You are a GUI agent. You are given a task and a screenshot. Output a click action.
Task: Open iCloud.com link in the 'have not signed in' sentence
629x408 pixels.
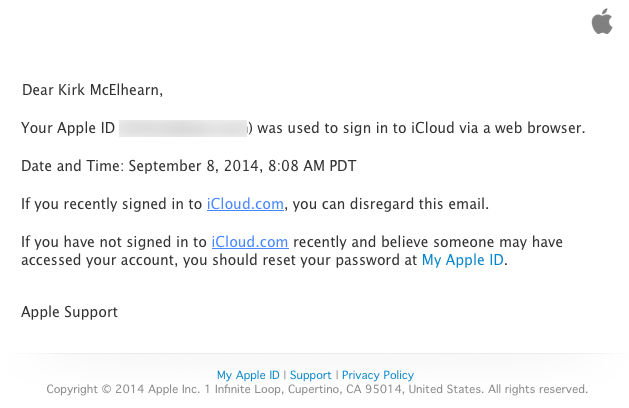pyautogui.click(x=250, y=241)
